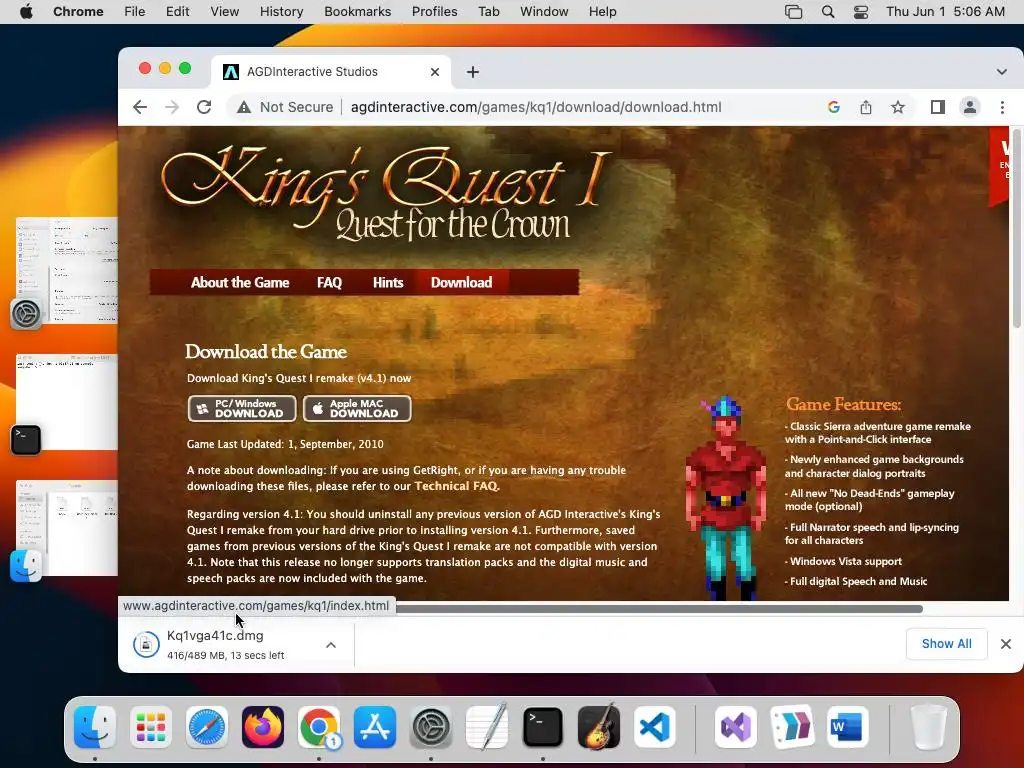Open the Chrome profile avatar
This screenshot has height=768, width=1024.
click(x=970, y=107)
